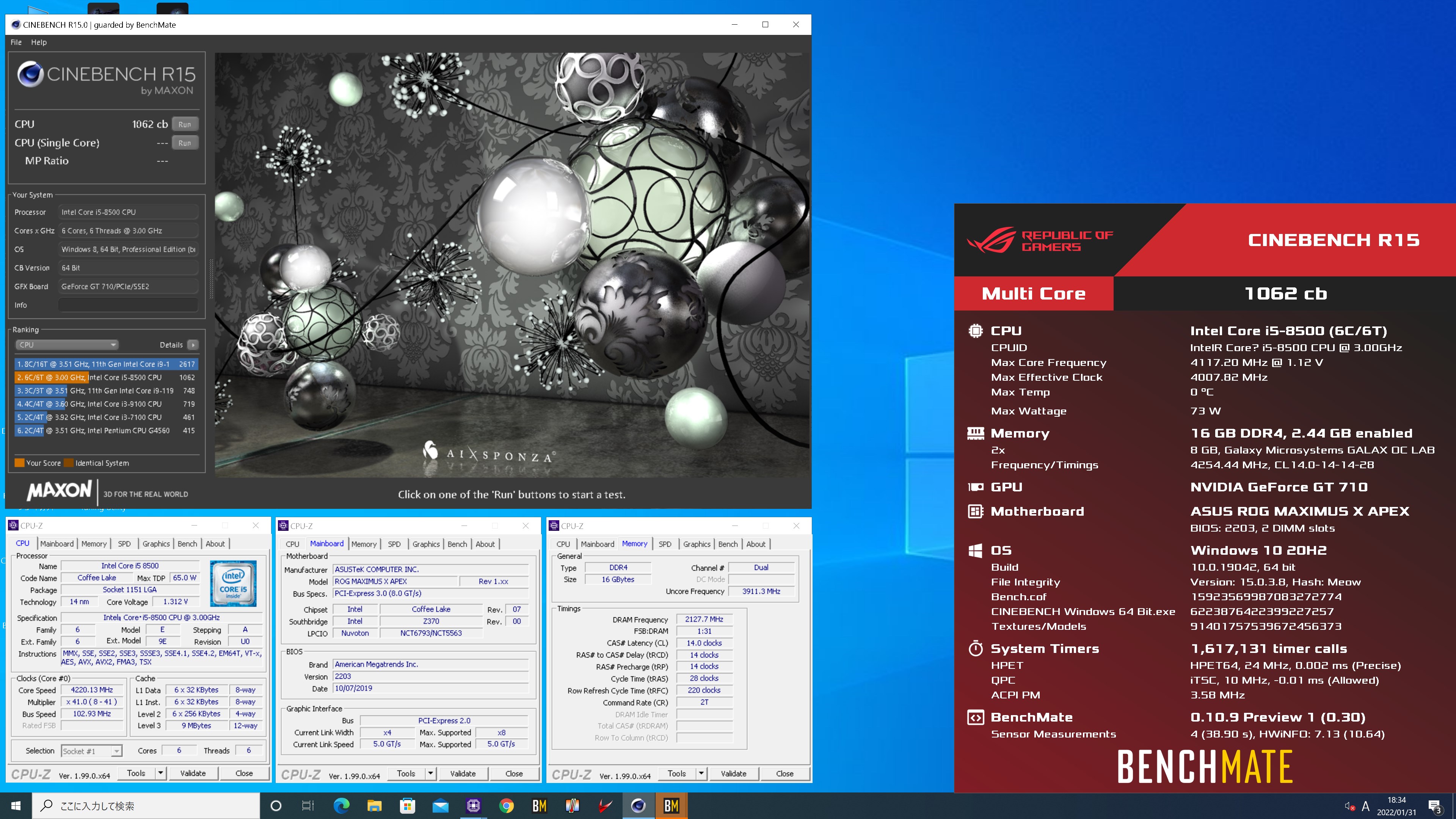Run the CPU multi-core test

pyautogui.click(x=185, y=124)
